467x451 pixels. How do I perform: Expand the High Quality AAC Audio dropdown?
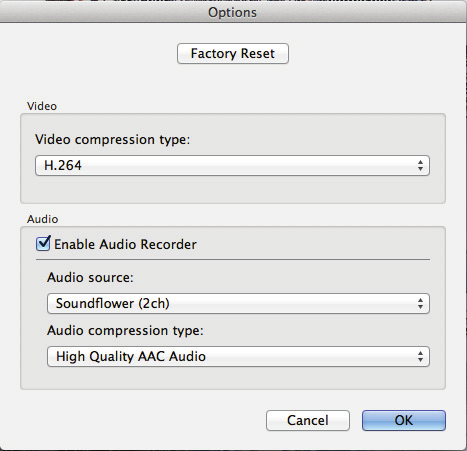pos(238,356)
